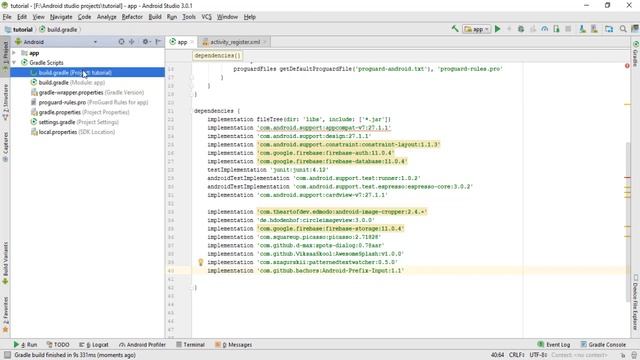Run the app with green play button

[x=498, y=29]
